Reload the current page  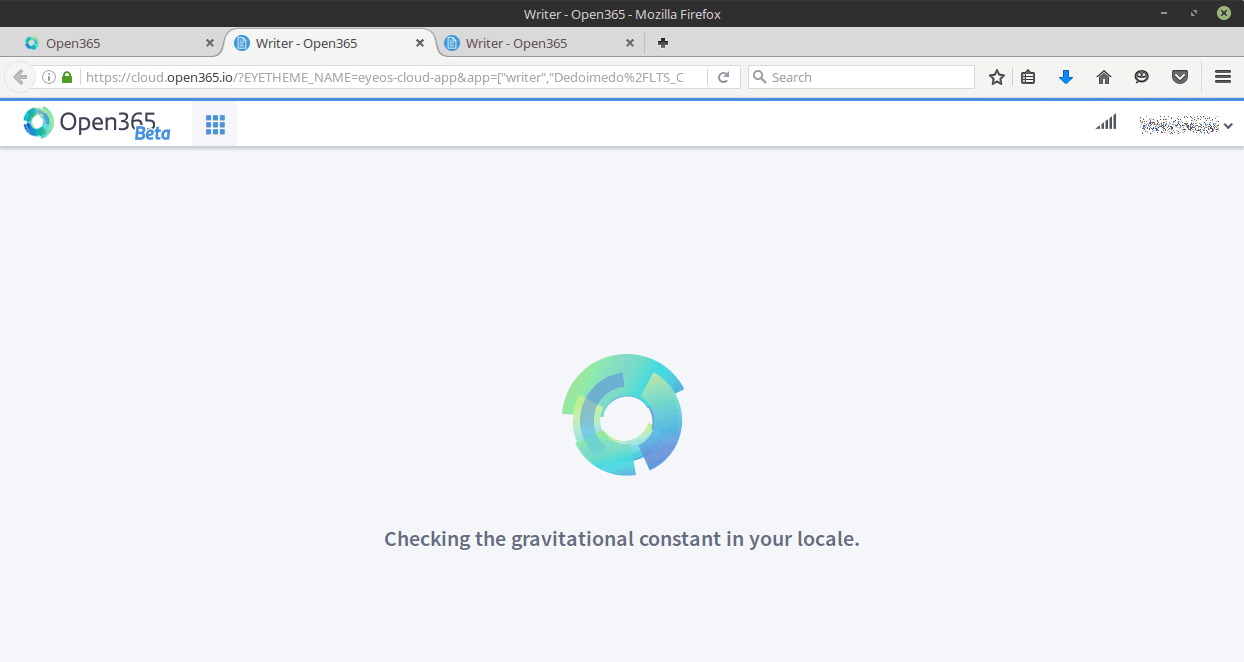(x=723, y=77)
